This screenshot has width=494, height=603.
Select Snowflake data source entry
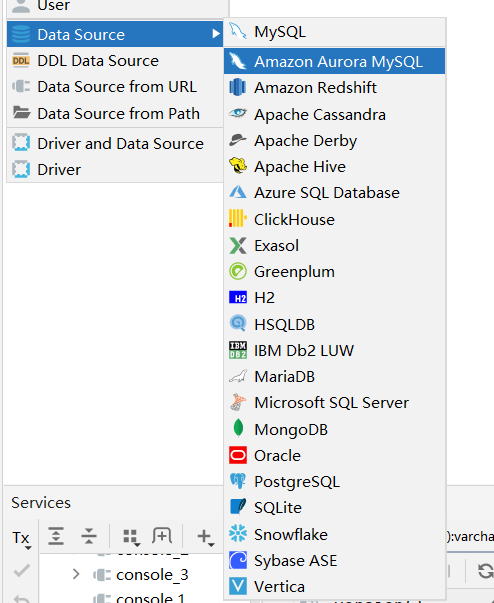tap(334, 534)
